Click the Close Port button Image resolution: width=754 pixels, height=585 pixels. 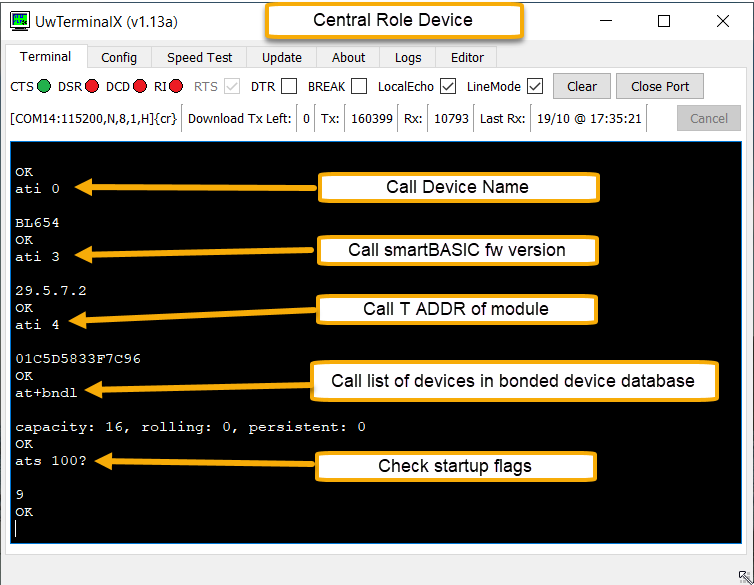[x=660, y=87]
